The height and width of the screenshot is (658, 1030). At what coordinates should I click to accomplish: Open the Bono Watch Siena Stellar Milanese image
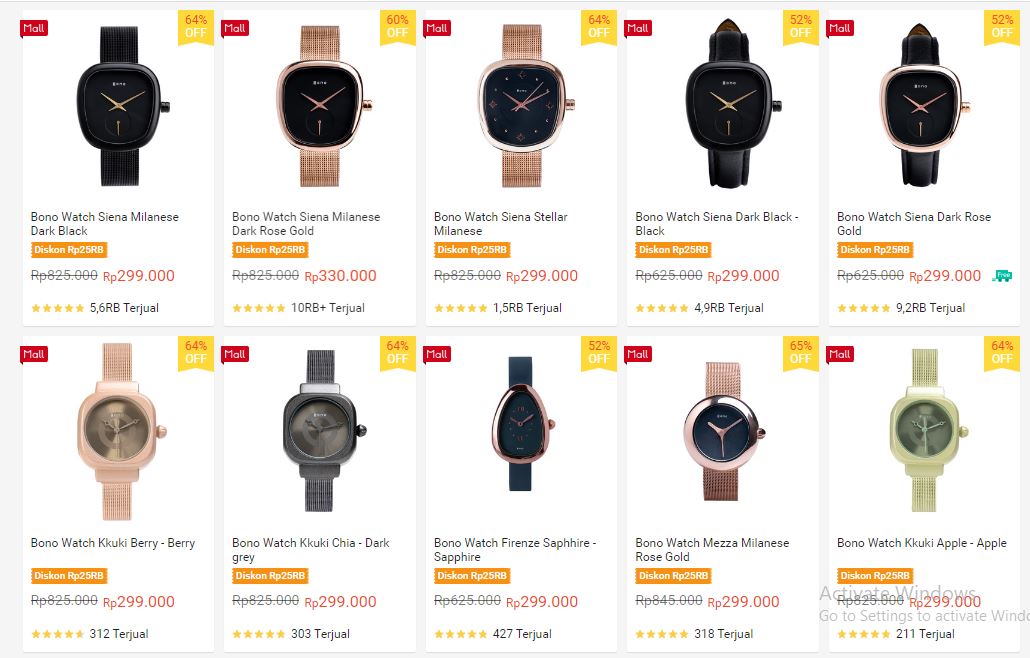[521, 105]
